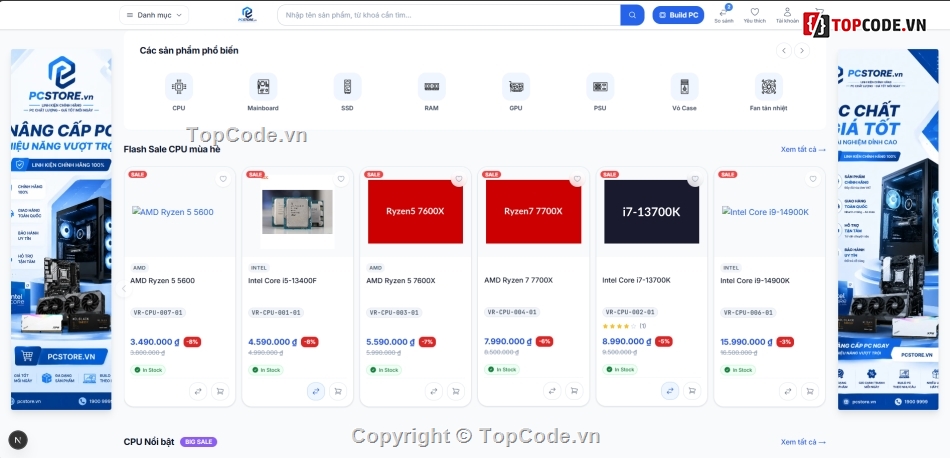The width and height of the screenshot is (950, 458).
Task: Open AMD Ryzen 5 5600 product title
Action: click(x=162, y=280)
